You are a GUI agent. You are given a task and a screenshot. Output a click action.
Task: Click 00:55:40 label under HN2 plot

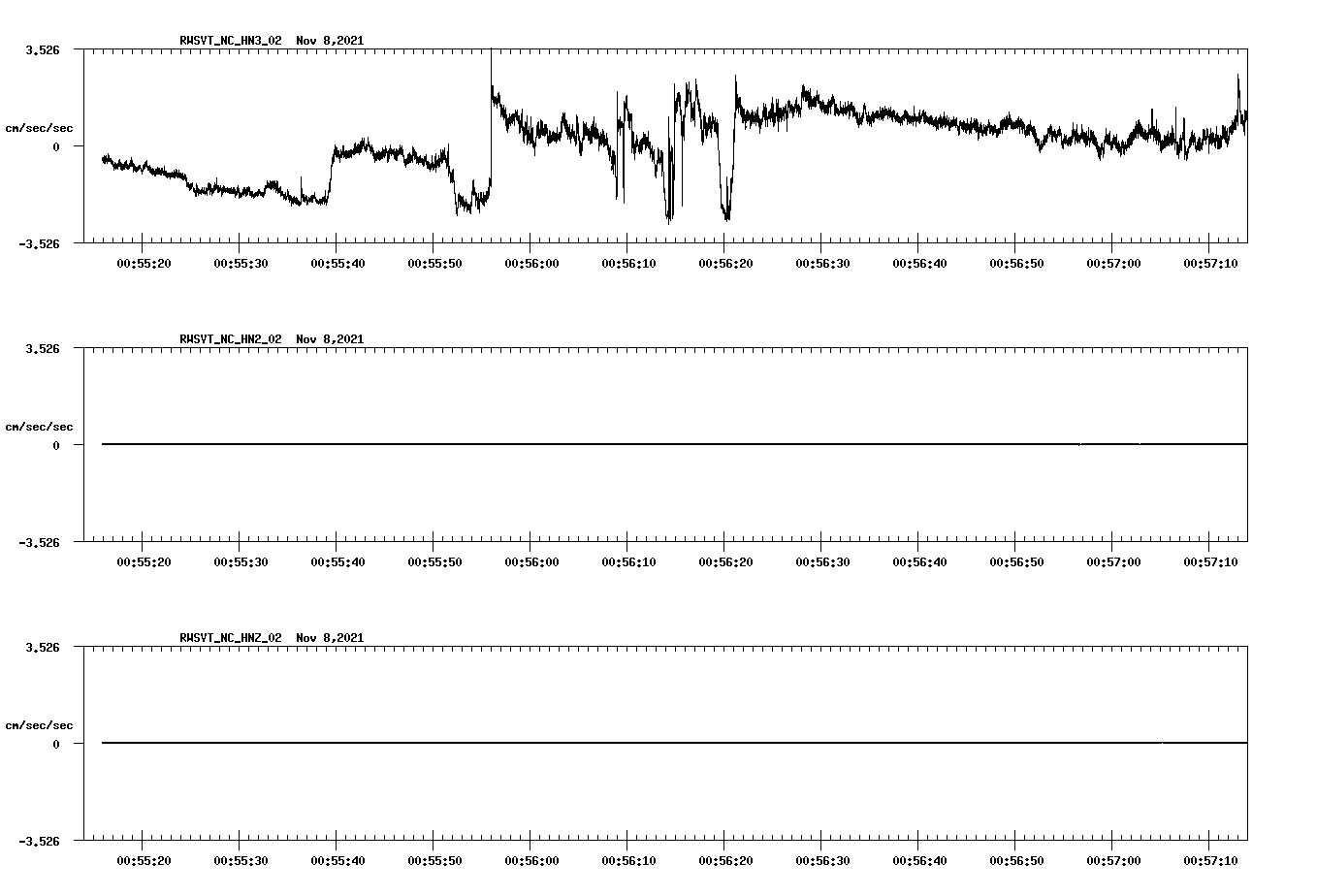coord(338,562)
